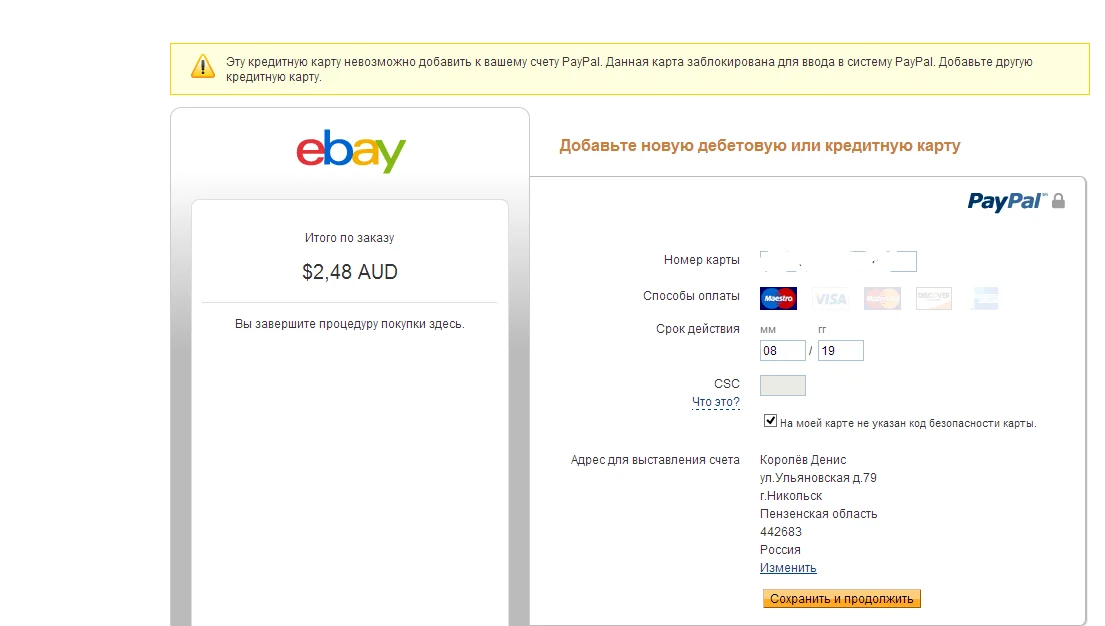Click the MasterCard payment icon
Screen dimensions: 1105x626
(x=882, y=298)
